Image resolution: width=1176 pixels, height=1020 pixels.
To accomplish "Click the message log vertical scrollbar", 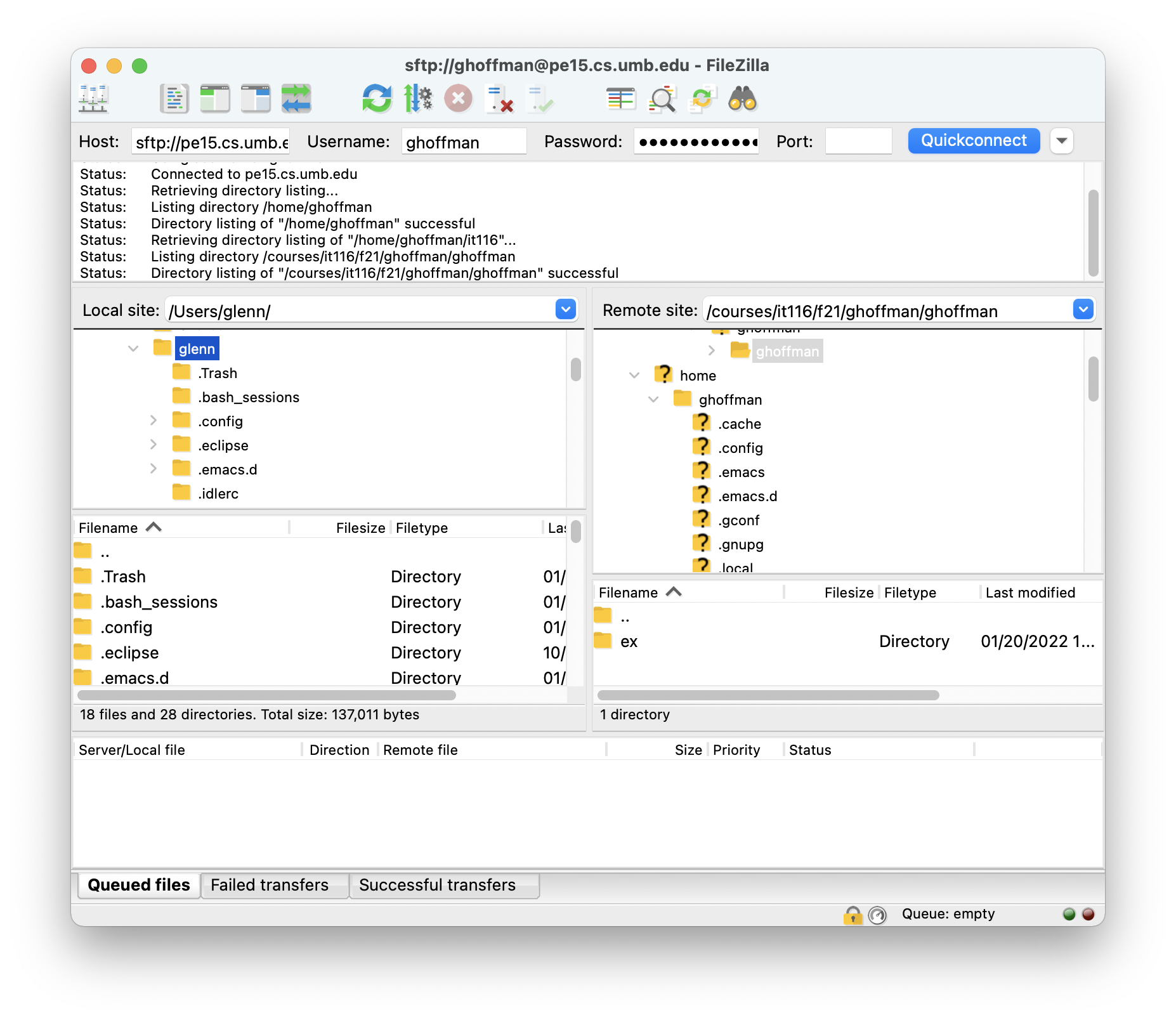I will tap(1093, 232).
